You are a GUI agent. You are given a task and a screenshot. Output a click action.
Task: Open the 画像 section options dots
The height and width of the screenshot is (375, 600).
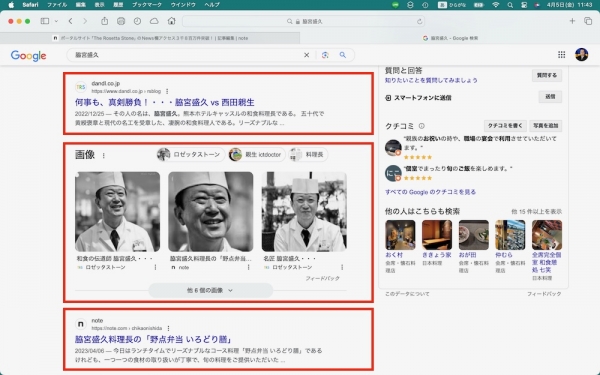pyautogui.click(x=103, y=155)
